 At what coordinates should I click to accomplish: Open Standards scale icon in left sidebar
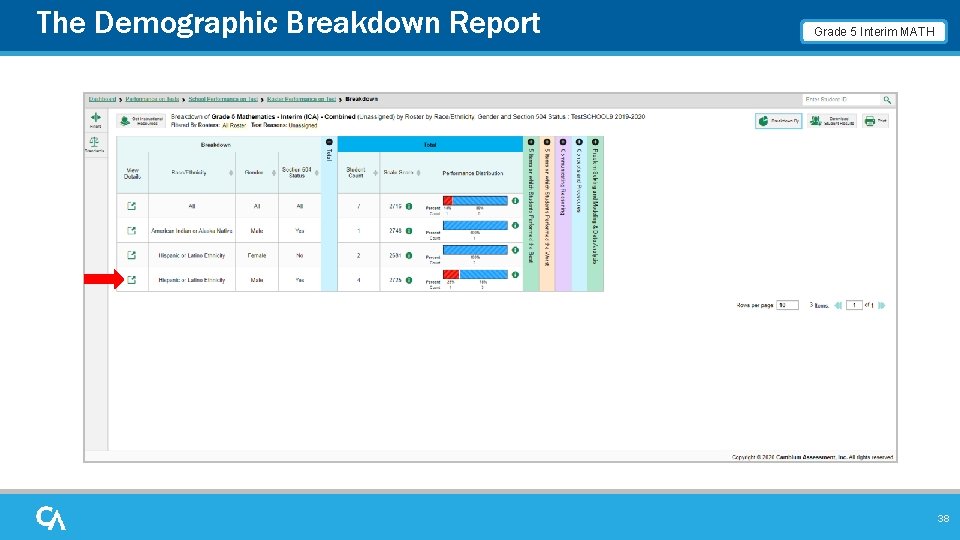tap(94, 144)
